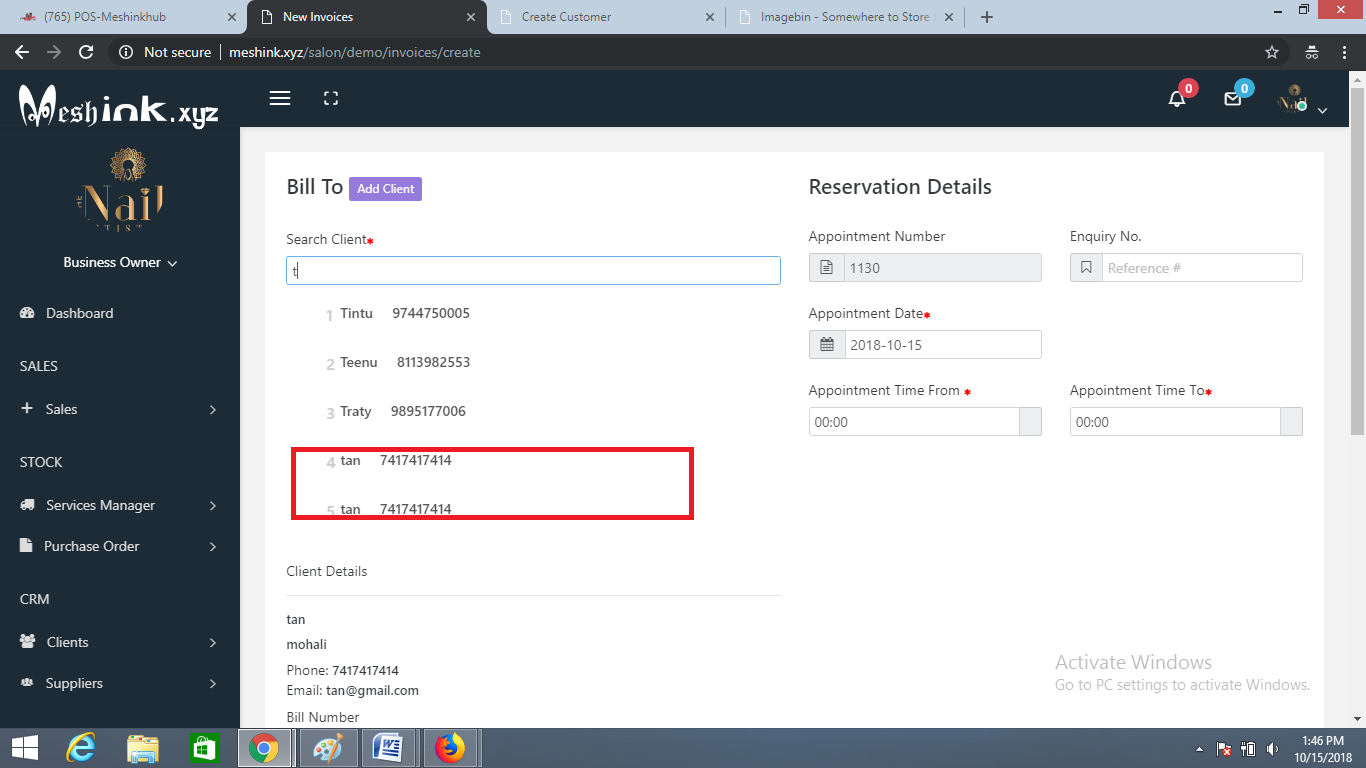Click the Enquiry No. reference field
The height and width of the screenshot is (768, 1366).
click(1202, 268)
